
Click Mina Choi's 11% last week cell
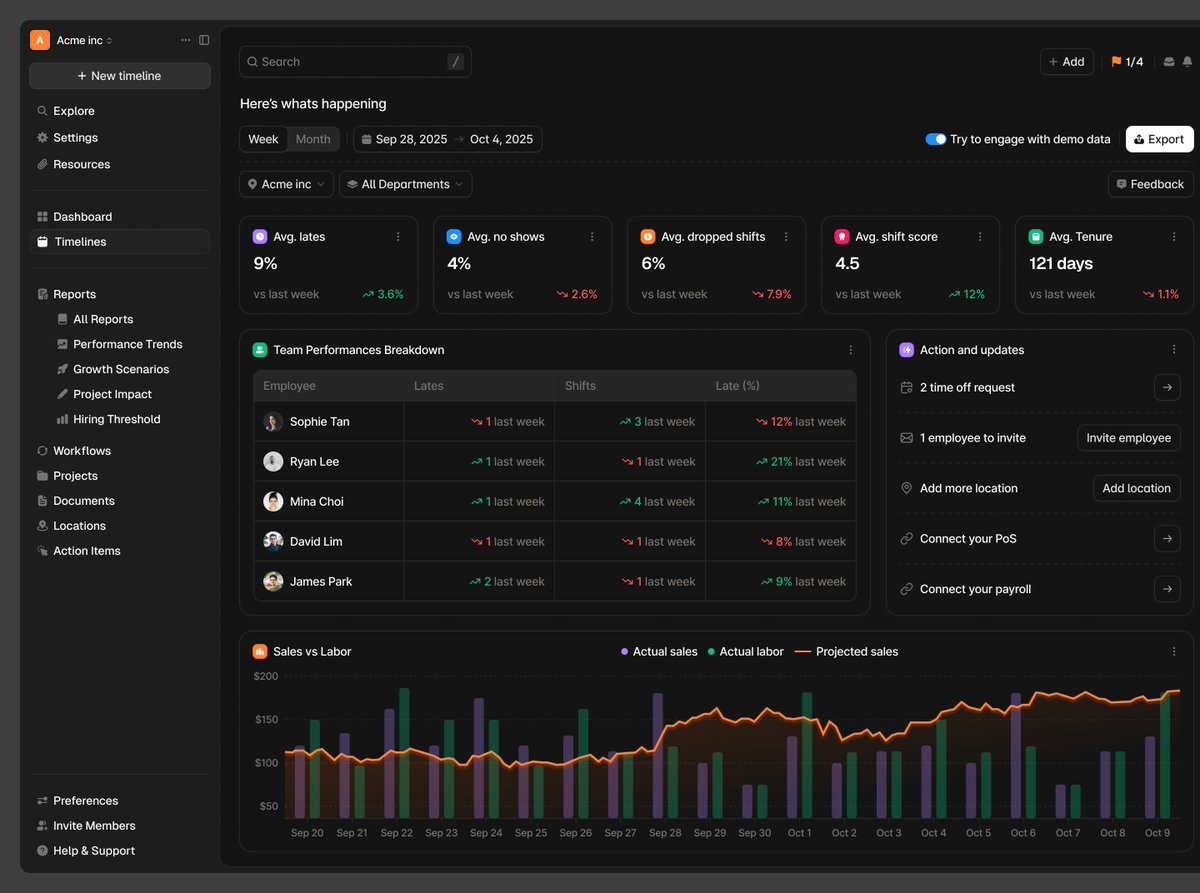pos(781,502)
